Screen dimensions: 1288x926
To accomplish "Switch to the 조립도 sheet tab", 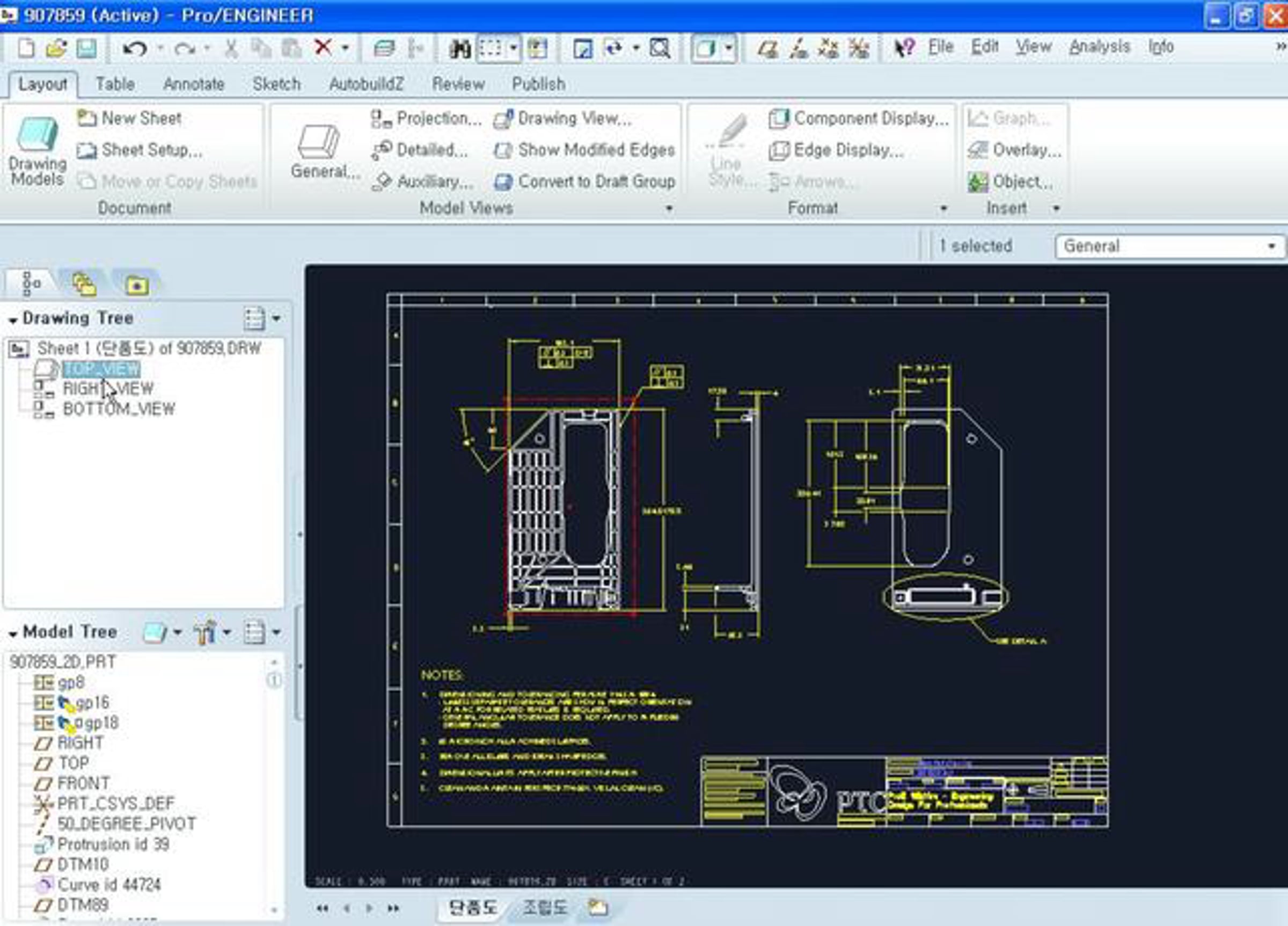I will (x=545, y=907).
